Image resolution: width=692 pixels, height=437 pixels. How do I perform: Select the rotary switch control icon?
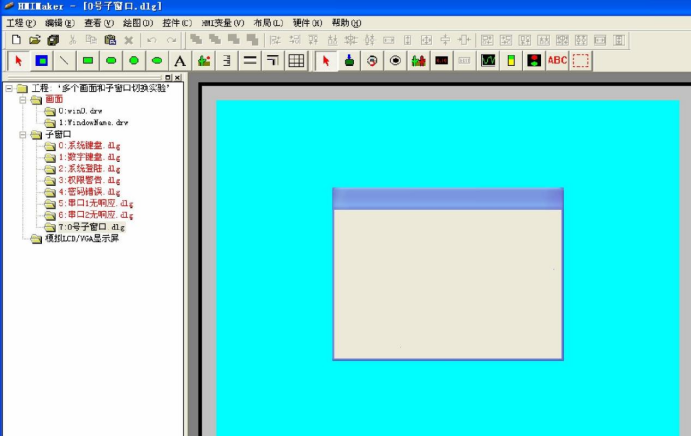point(372,60)
